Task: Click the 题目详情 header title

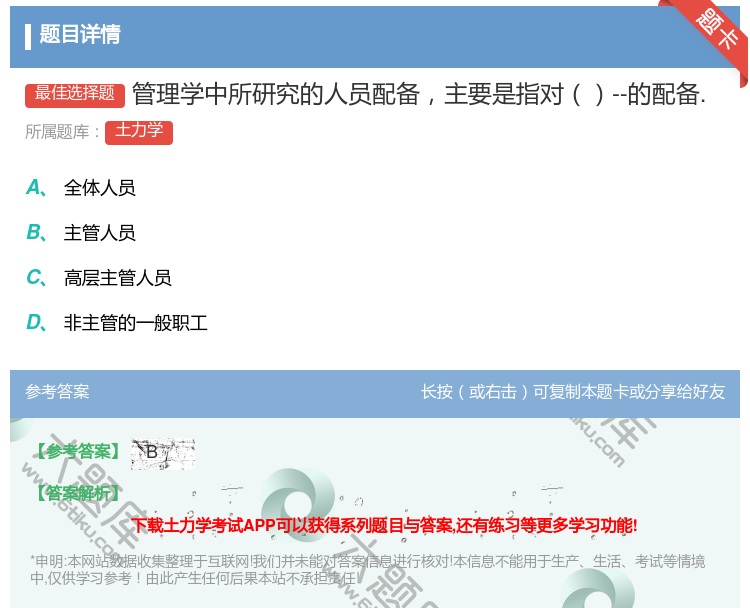Action: [80, 35]
